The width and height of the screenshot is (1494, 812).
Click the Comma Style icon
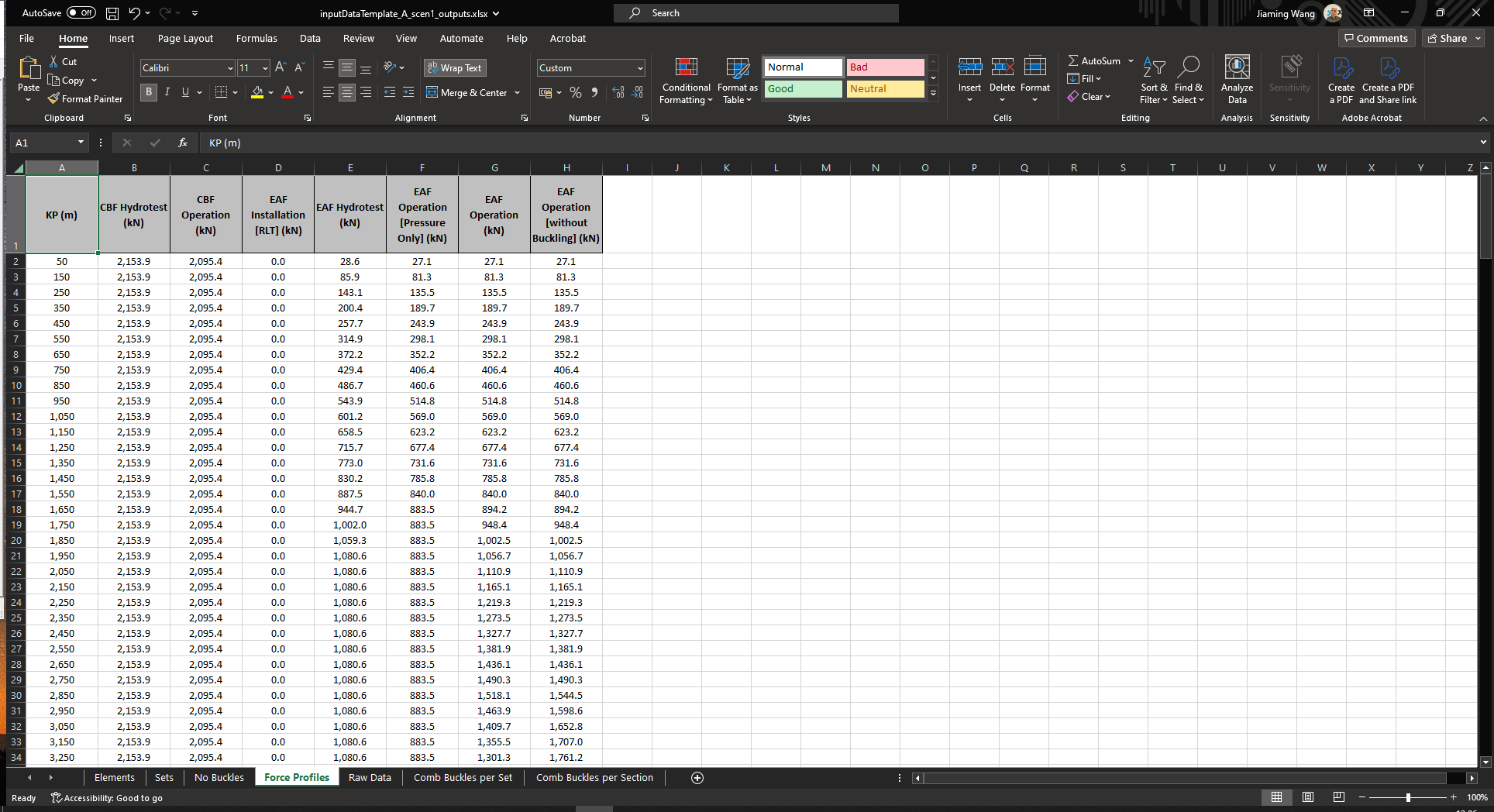[x=594, y=92]
